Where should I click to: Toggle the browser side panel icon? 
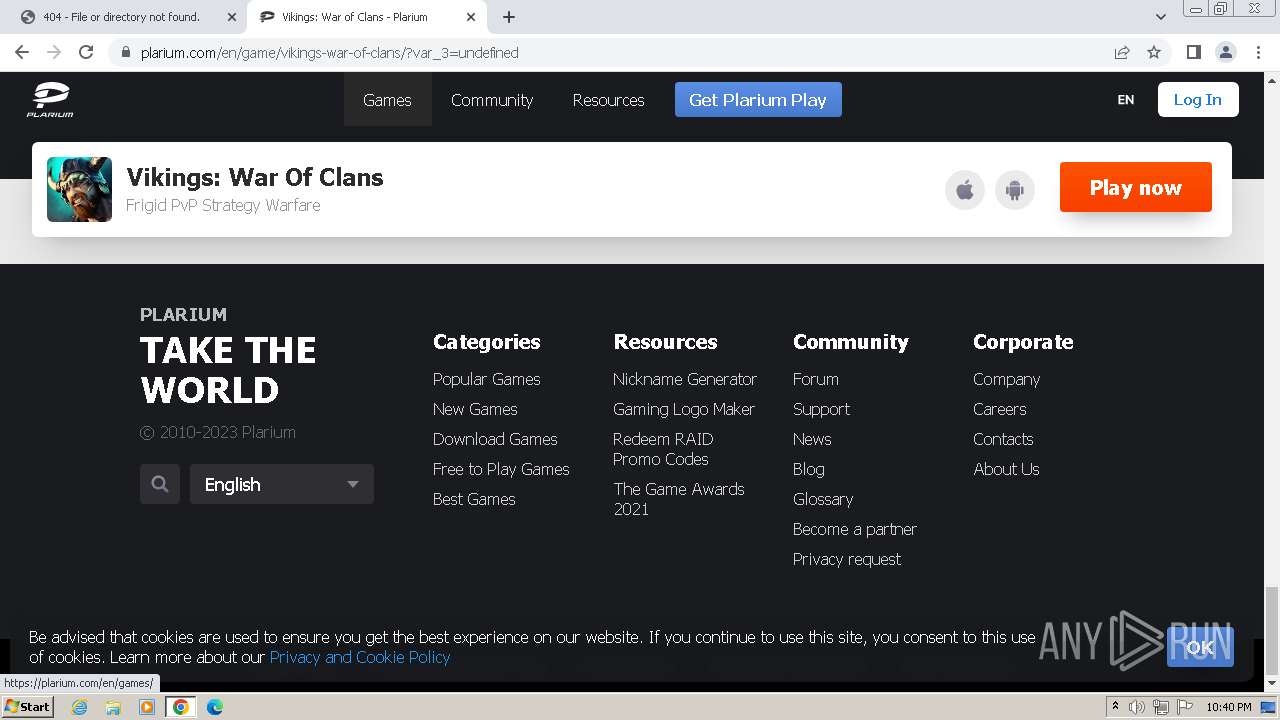click(1193, 52)
